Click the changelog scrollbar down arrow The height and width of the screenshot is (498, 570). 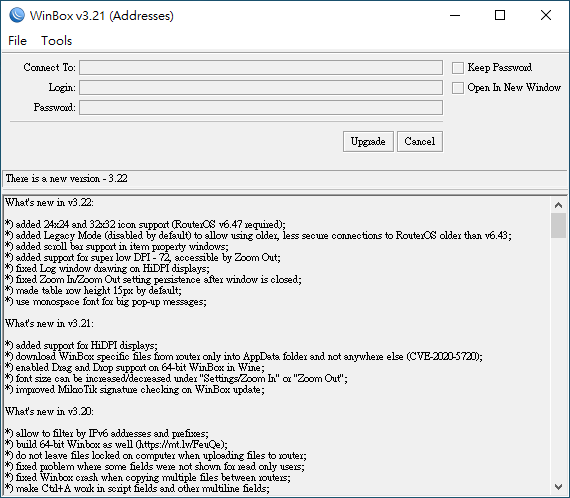click(x=558, y=486)
